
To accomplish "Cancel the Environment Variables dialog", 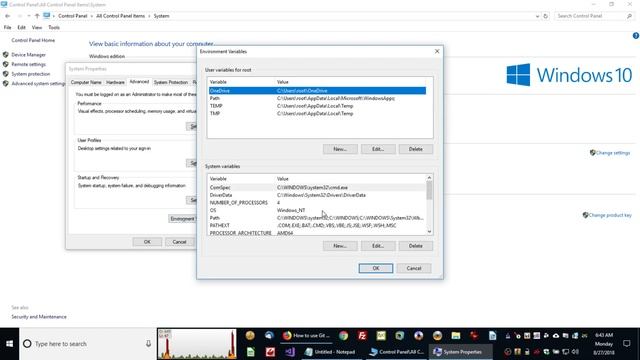I will [x=414, y=268].
